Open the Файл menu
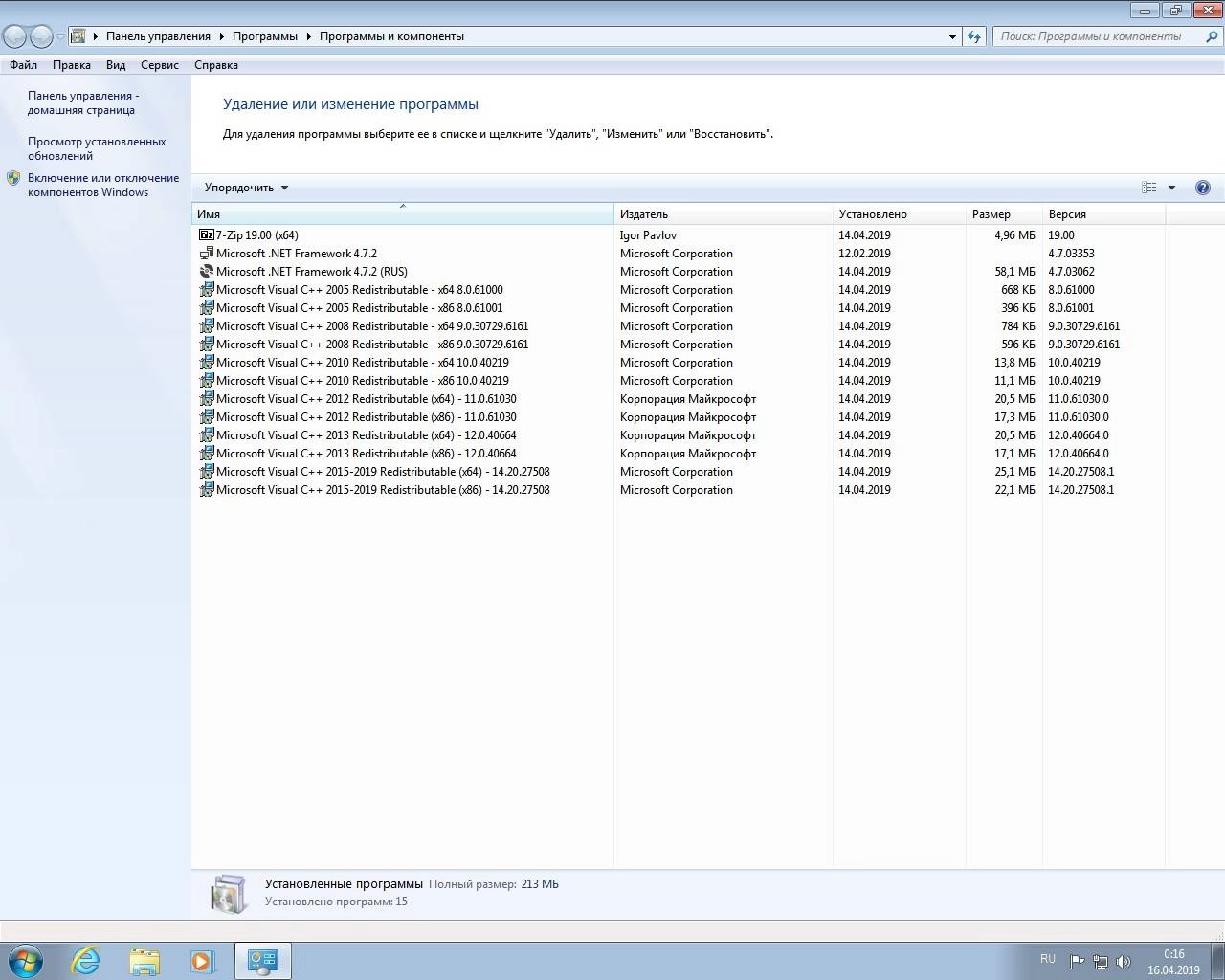Screen dimensions: 1225x980 click(23, 65)
